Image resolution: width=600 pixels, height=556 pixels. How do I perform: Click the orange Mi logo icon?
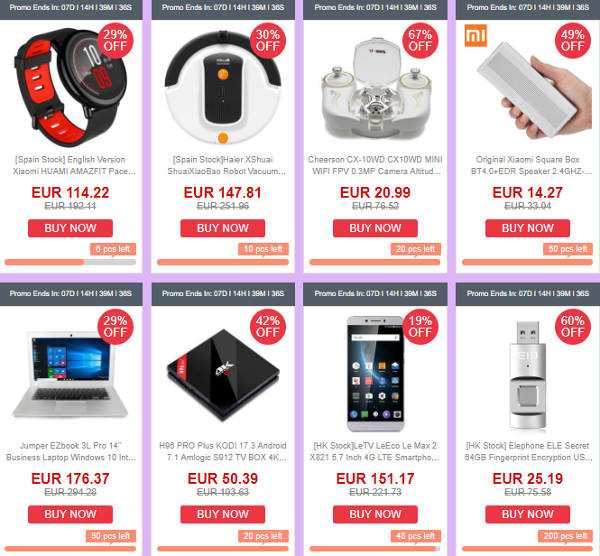tap(476, 36)
